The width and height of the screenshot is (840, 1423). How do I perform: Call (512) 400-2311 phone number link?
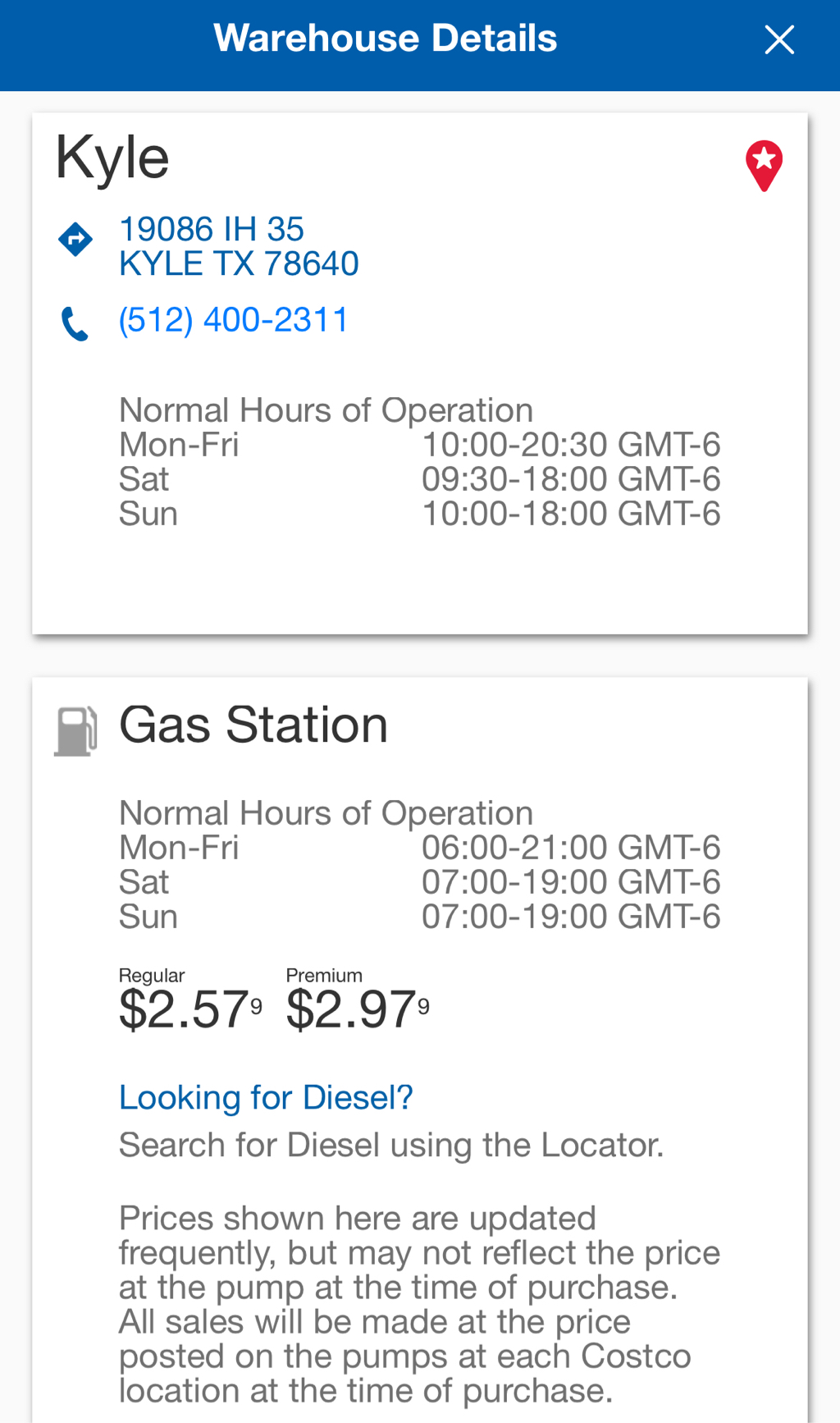point(234,320)
